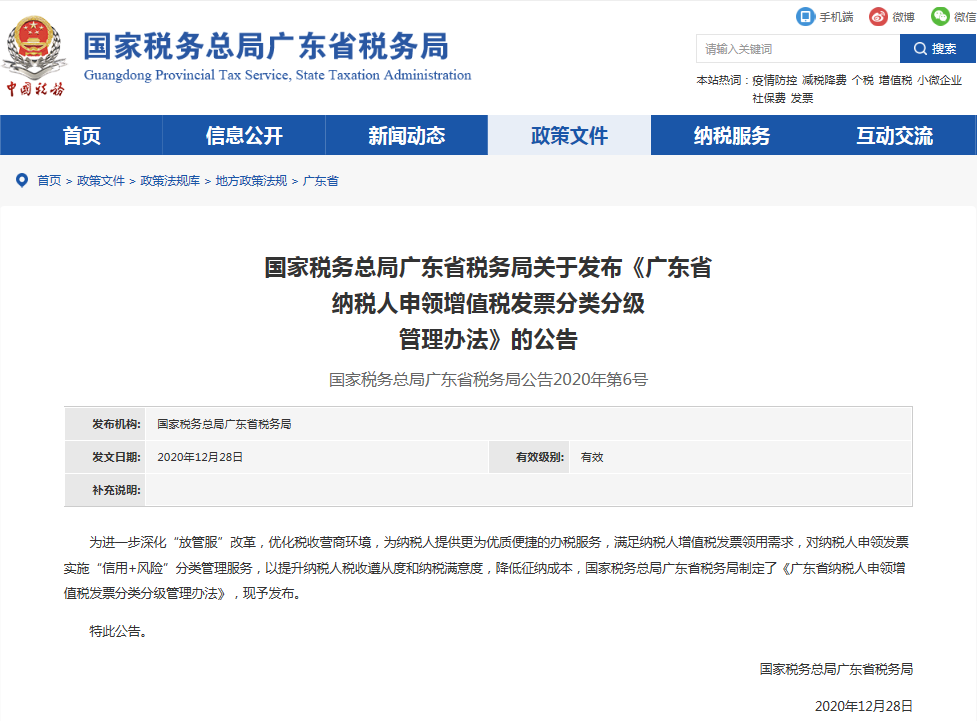Click hot word 疫情防控
This screenshot has width=977, height=721.
coord(774,80)
